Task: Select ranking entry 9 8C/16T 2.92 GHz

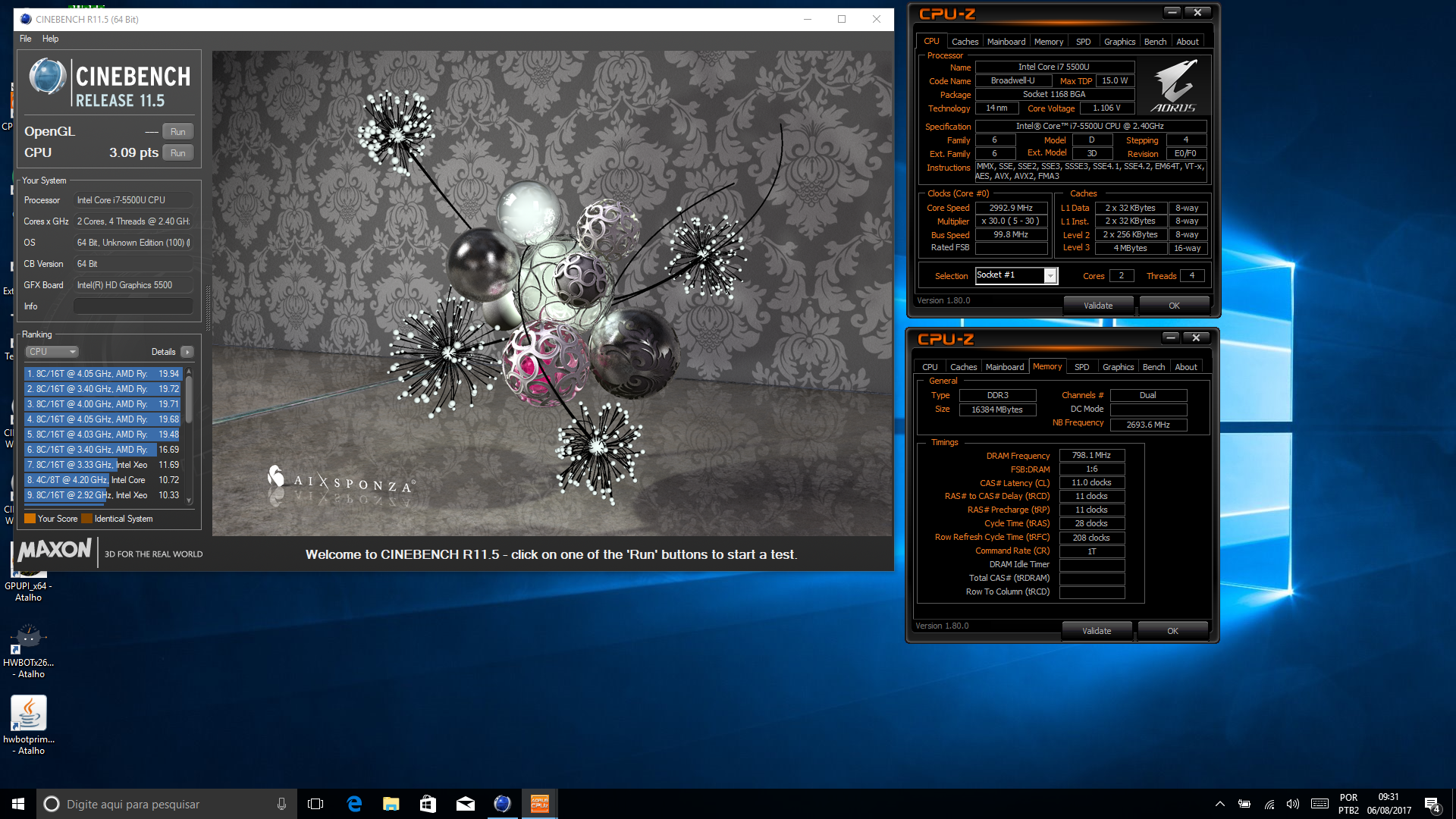Action: 102,495
